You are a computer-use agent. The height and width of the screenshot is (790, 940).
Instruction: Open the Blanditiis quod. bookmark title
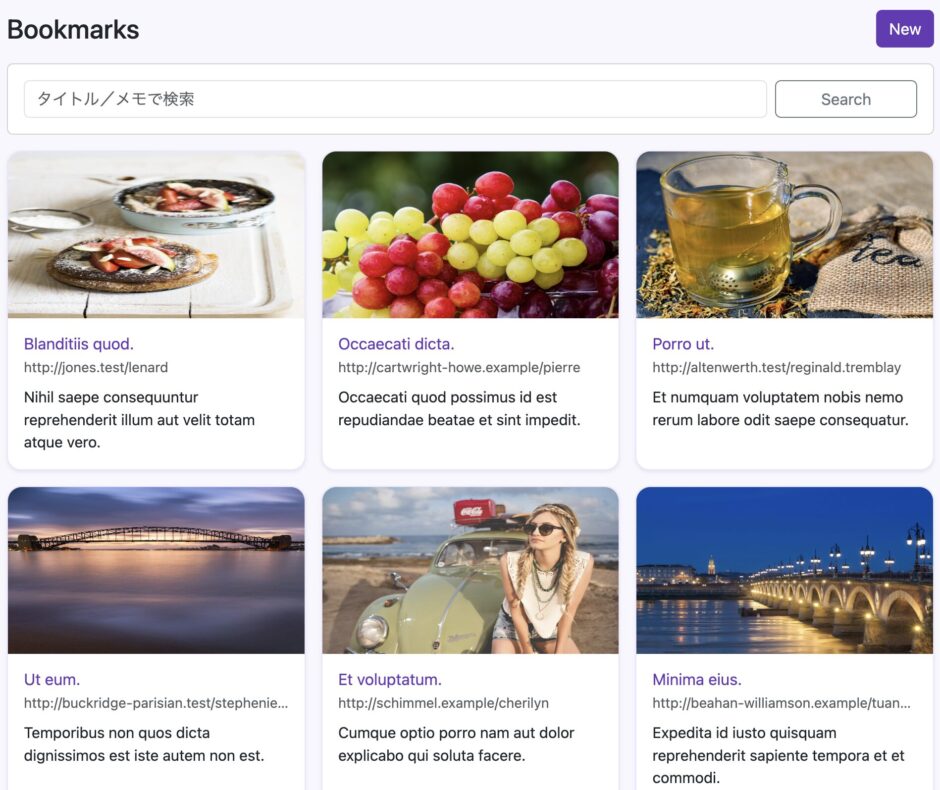click(79, 344)
